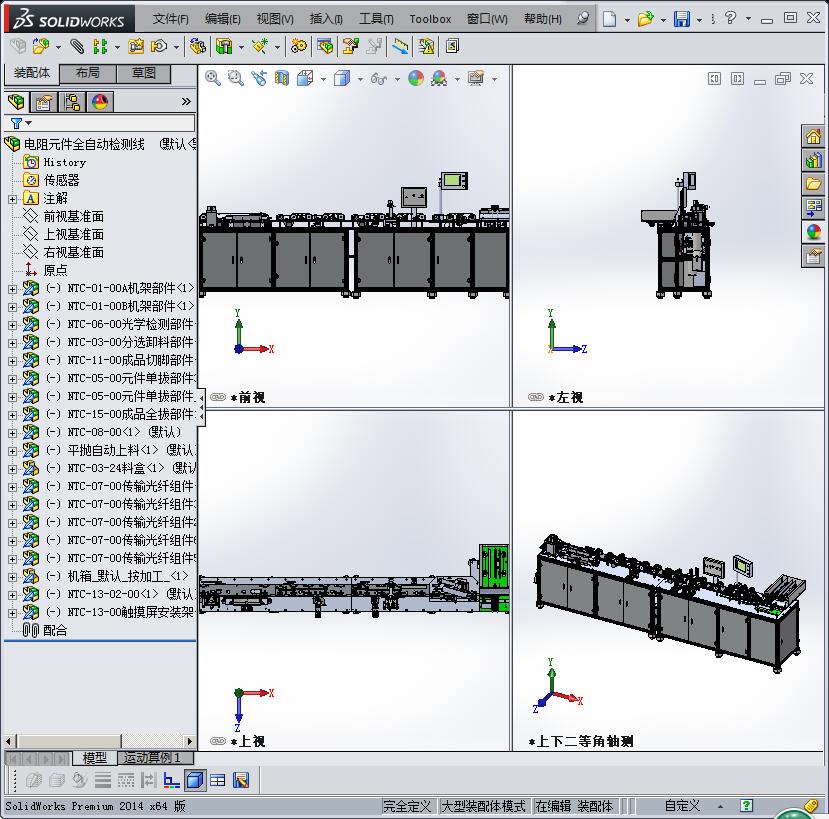Click the Update SpeedPak icon
The width and height of the screenshot is (829, 819).
426,47
